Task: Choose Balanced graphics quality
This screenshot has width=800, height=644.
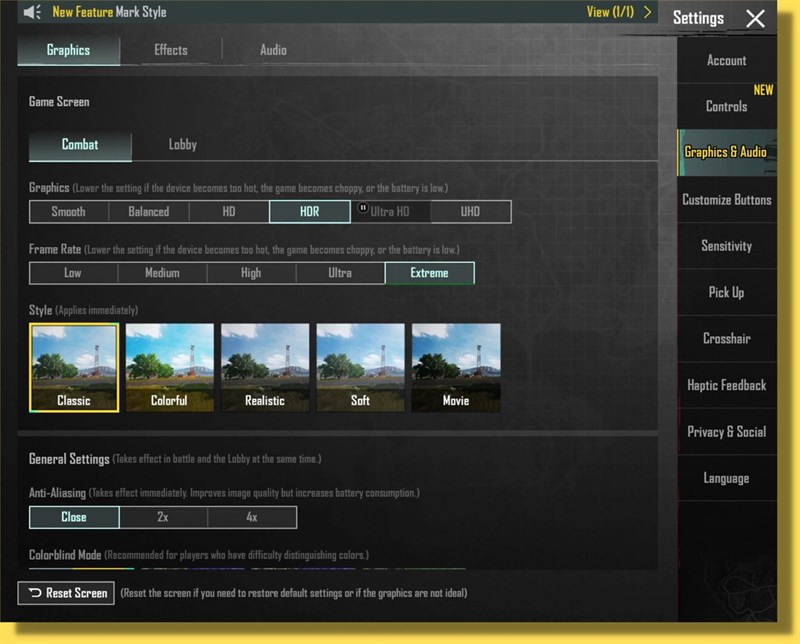Action: (x=148, y=212)
